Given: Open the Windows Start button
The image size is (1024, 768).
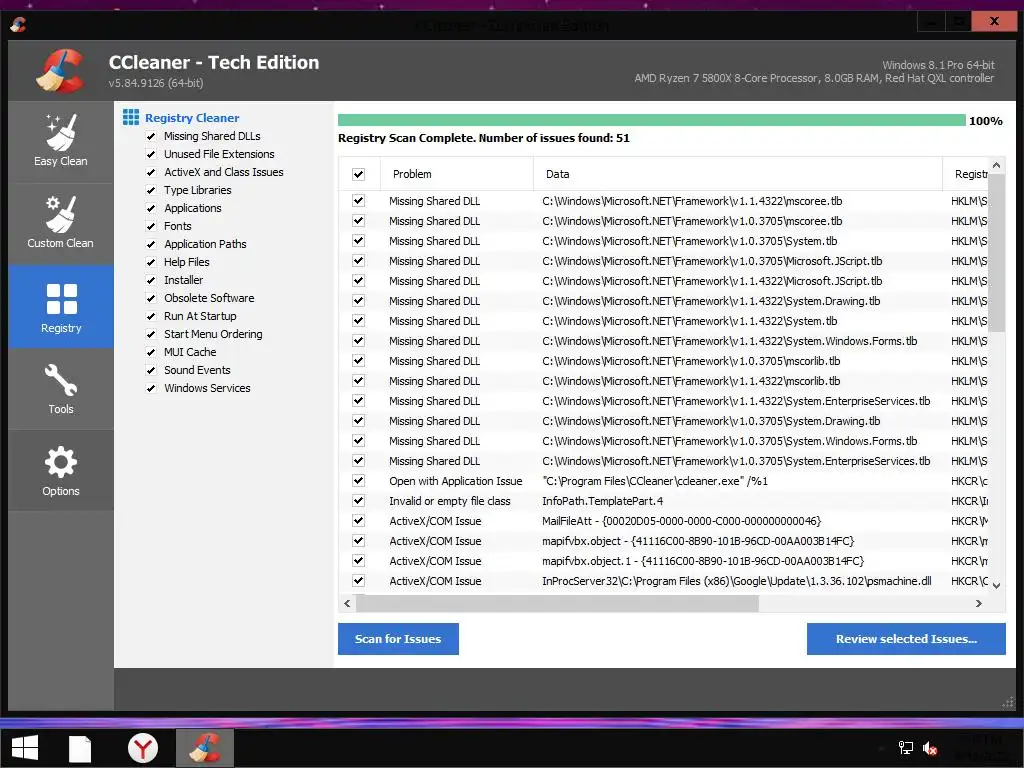Looking at the screenshot, I should pyautogui.click(x=25, y=748).
